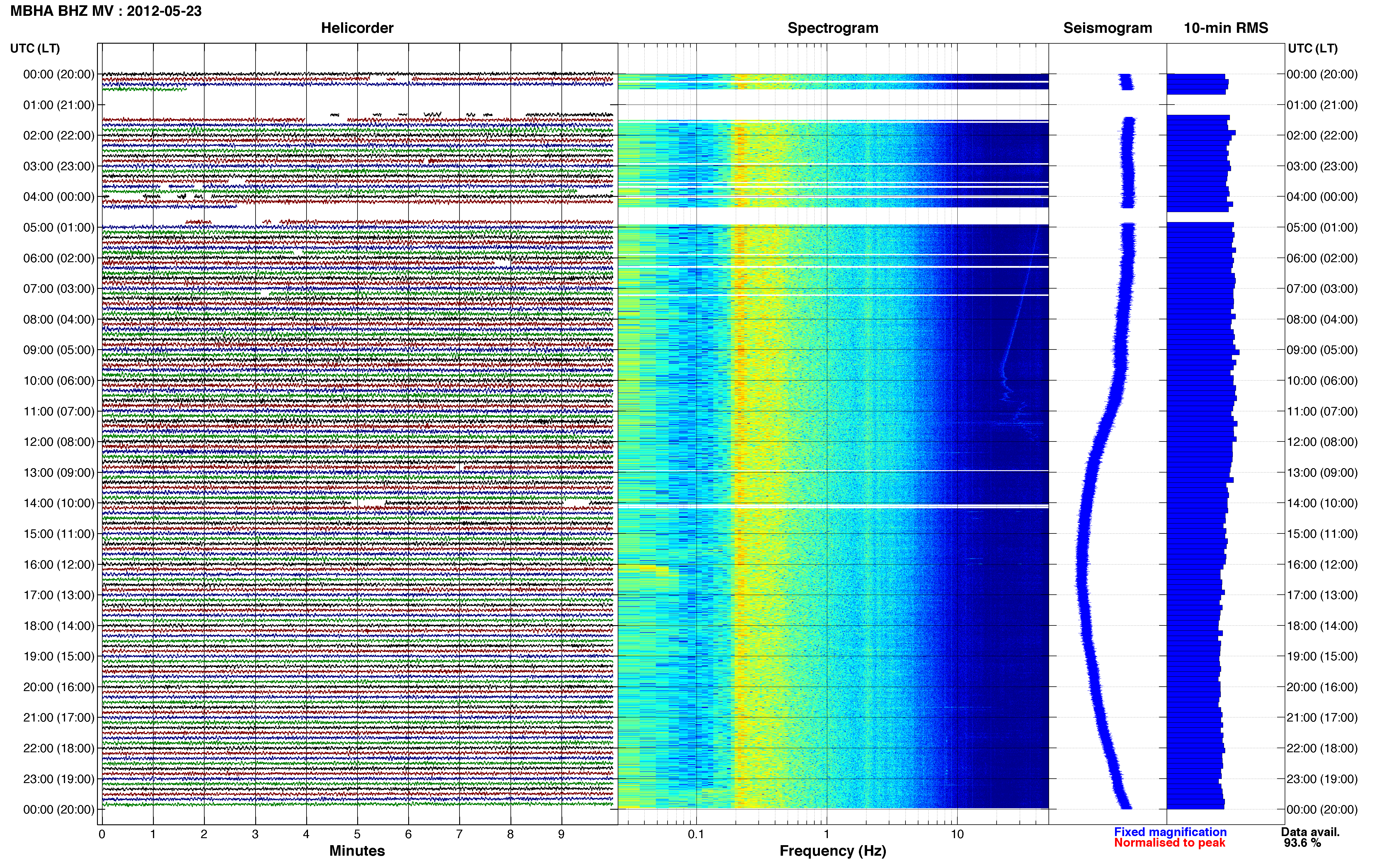Click the right 'UTC (LT)' axis label
Viewport: 1389px width, 868px height.
pos(1313,48)
